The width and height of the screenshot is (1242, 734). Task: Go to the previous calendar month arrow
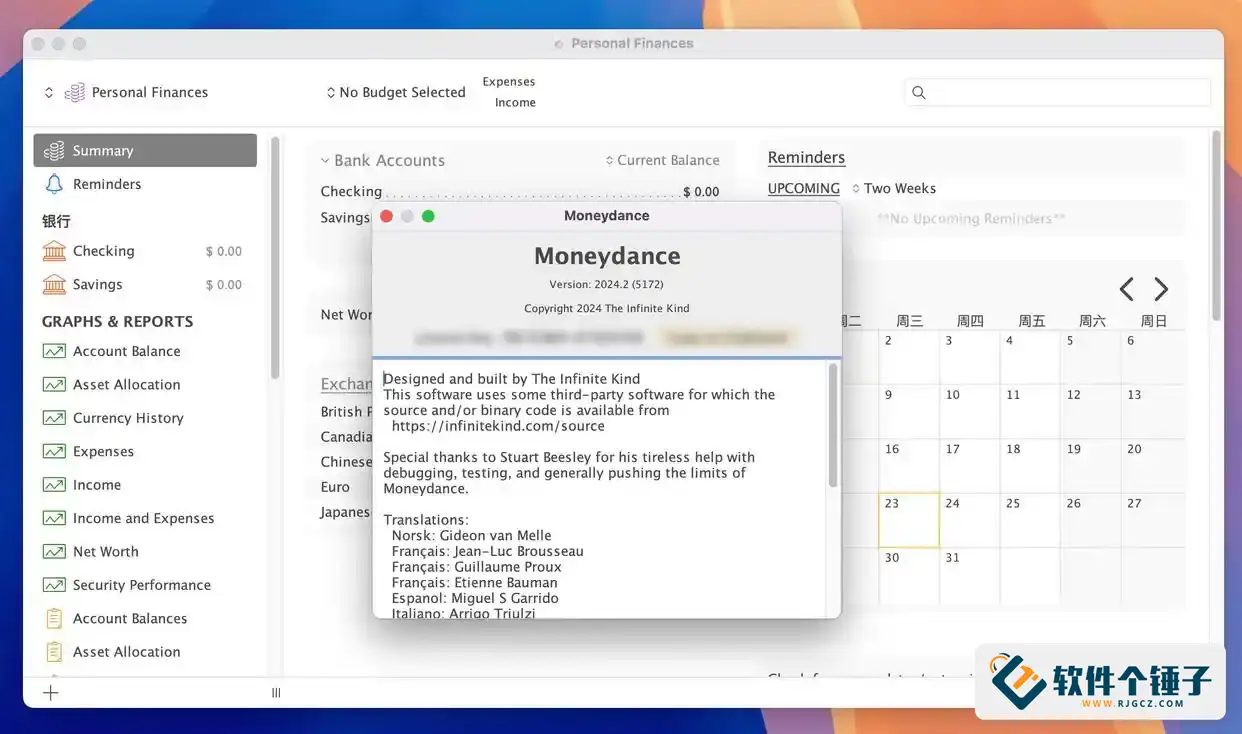point(1126,289)
